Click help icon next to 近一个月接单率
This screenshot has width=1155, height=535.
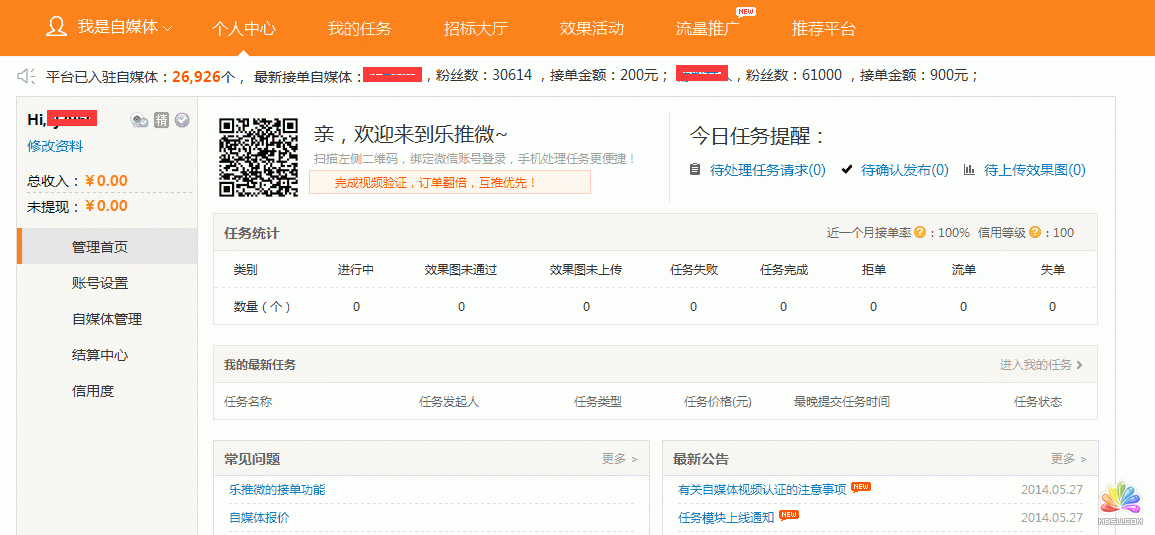(919, 232)
